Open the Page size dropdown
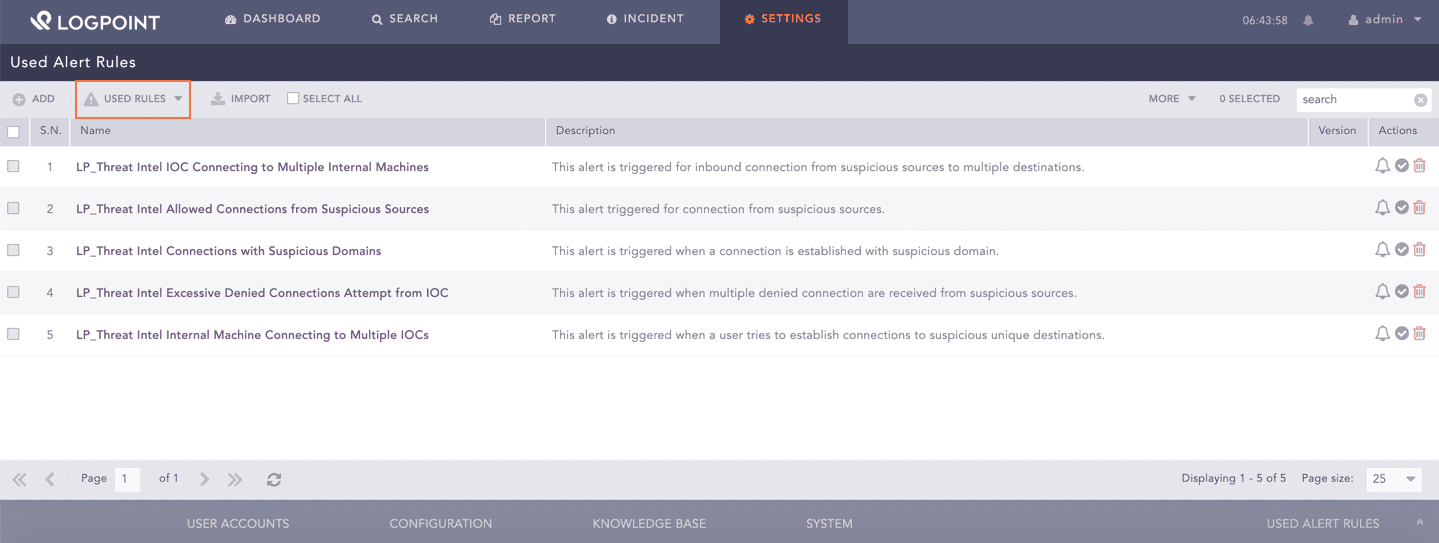 pyautogui.click(x=1394, y=479)
